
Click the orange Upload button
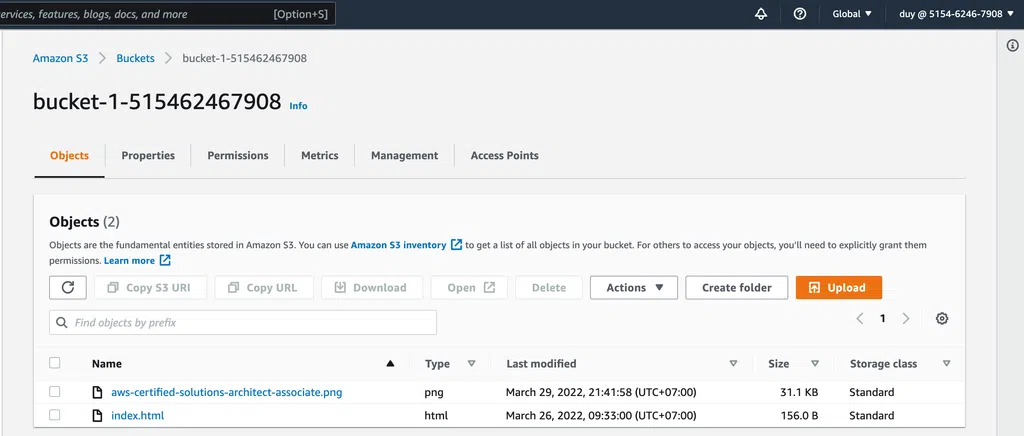click(x=839, y=287)
